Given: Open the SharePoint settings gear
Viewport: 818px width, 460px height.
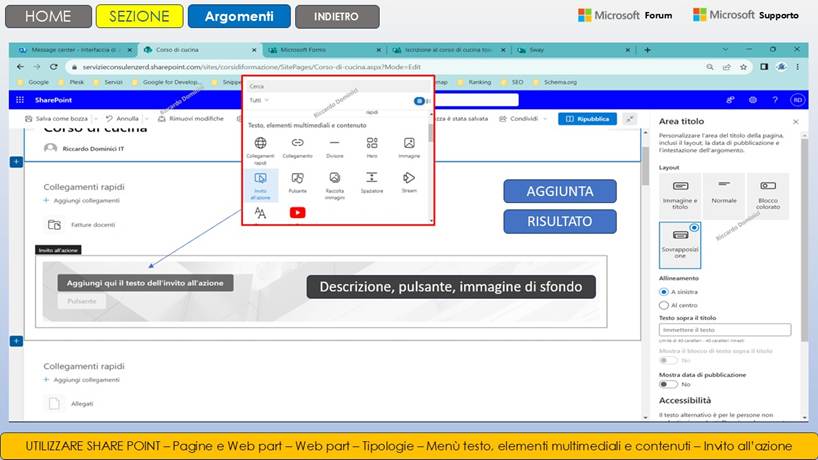Looking at the screenshot, I should point(752,100).
